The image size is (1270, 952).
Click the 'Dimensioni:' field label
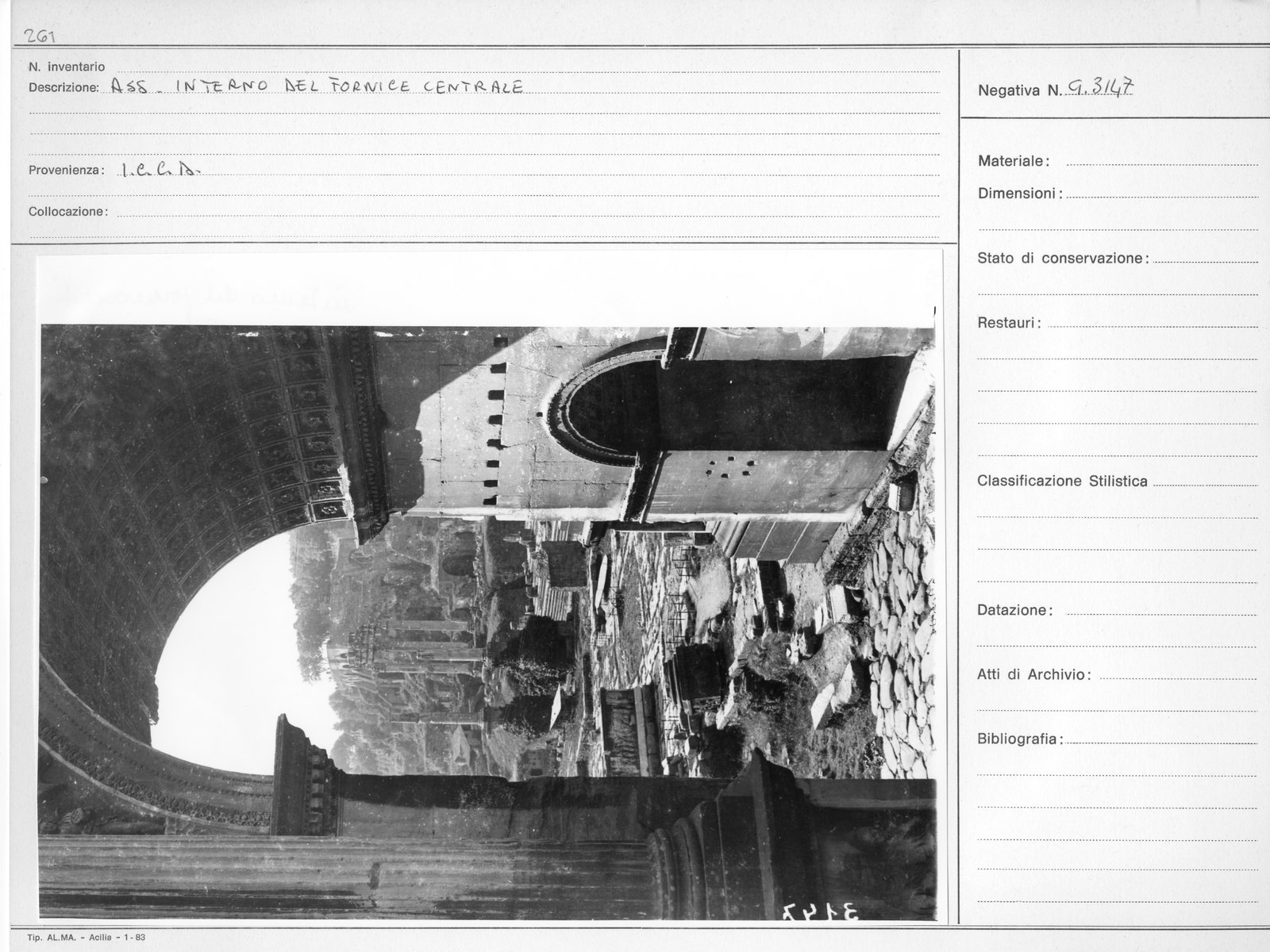(x=1020, y=194)
